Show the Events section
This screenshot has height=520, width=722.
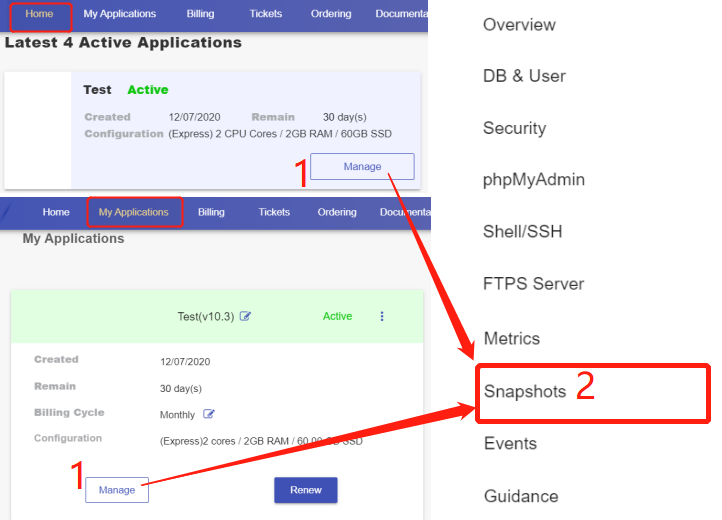tap(509, 443)
